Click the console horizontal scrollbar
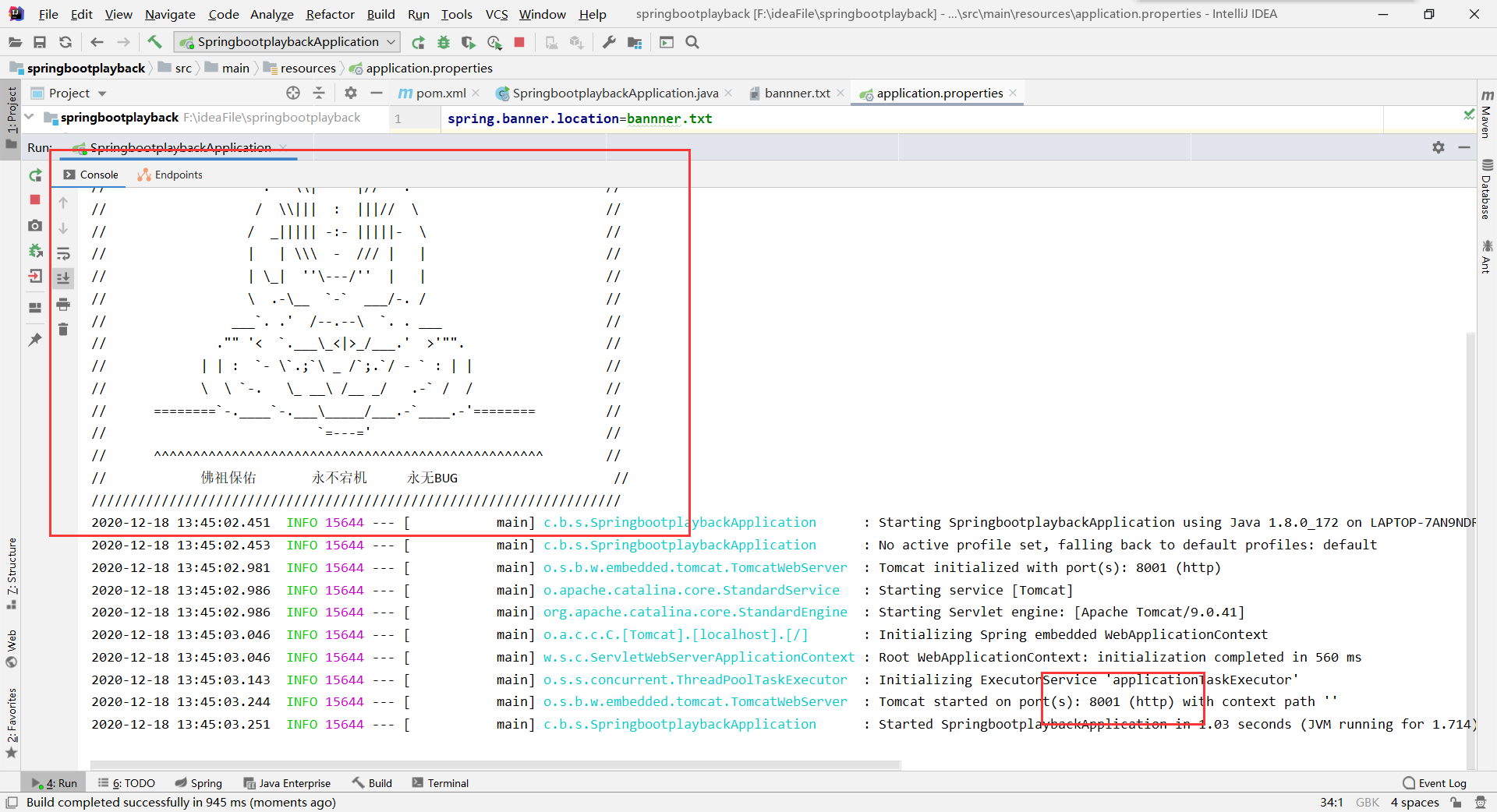Viewport: 1497px width, 812px height. pos(496,764)
